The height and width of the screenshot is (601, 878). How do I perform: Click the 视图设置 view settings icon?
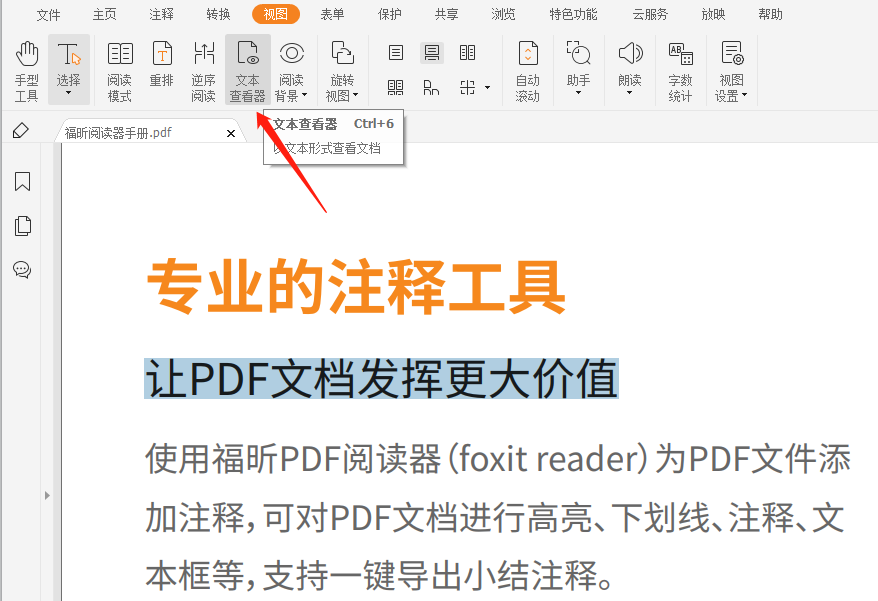(732, 54)
